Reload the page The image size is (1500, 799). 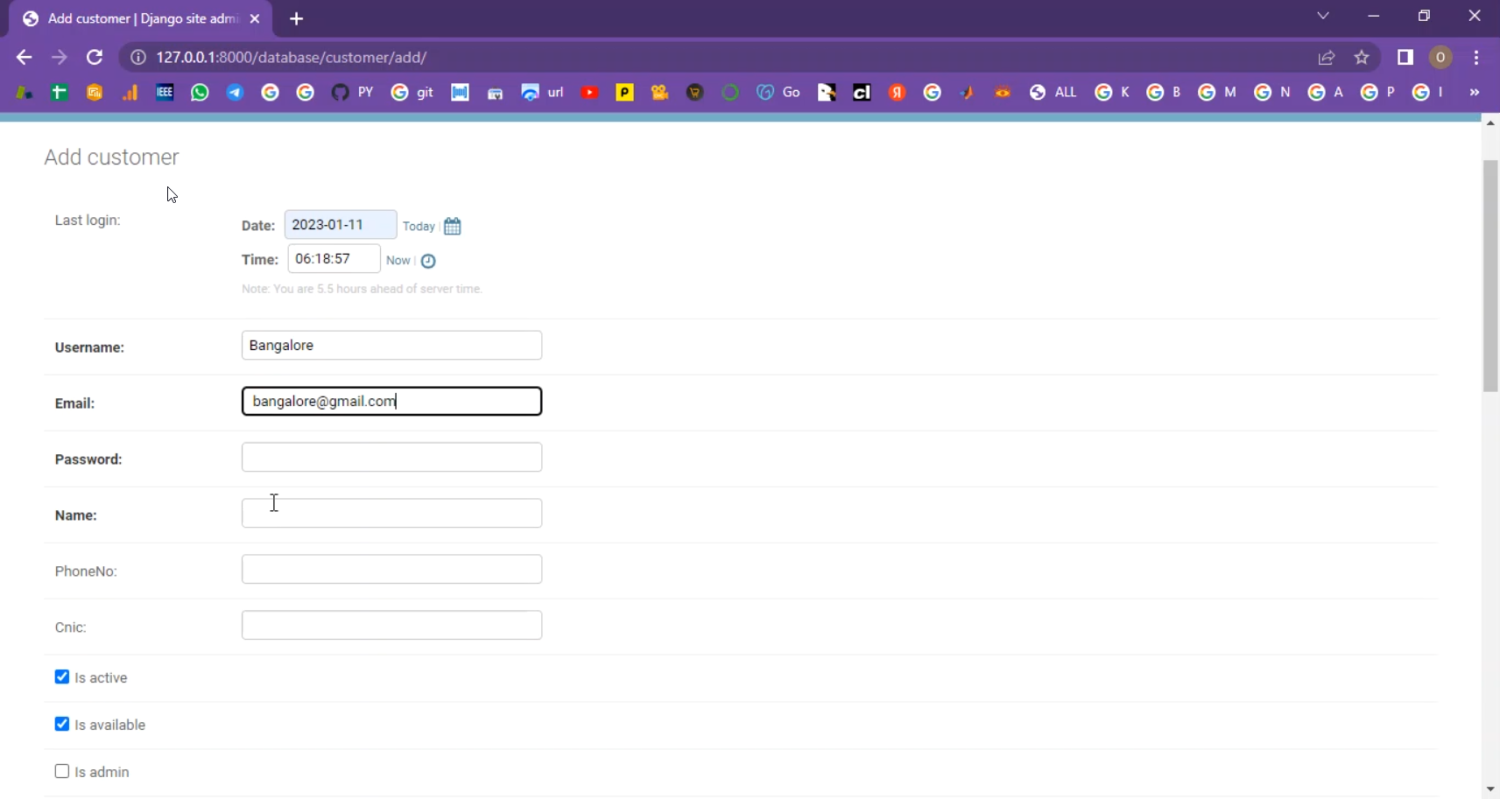94,58
